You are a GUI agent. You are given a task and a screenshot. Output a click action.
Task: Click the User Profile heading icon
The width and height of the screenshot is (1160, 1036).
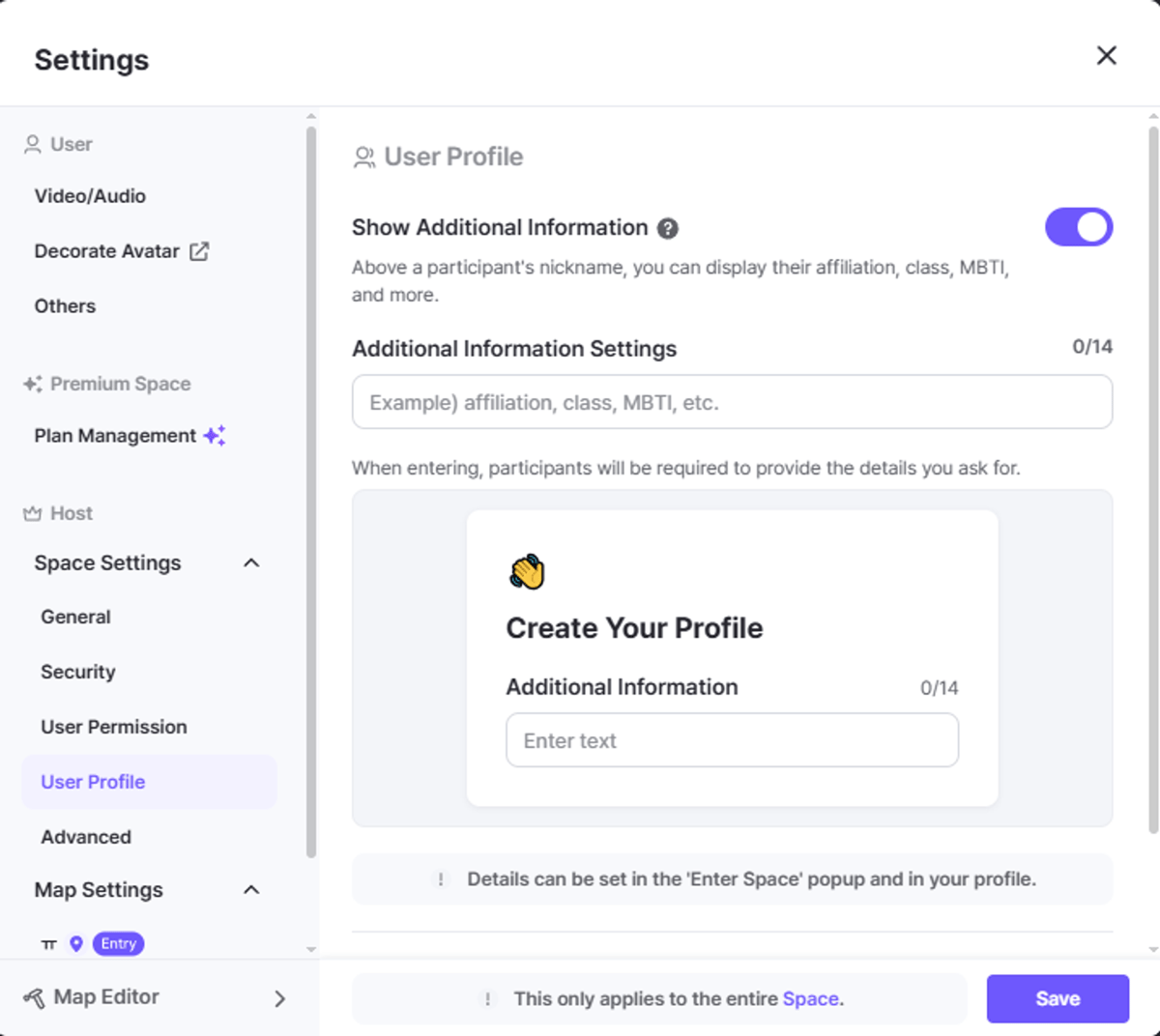coord(364,158)
